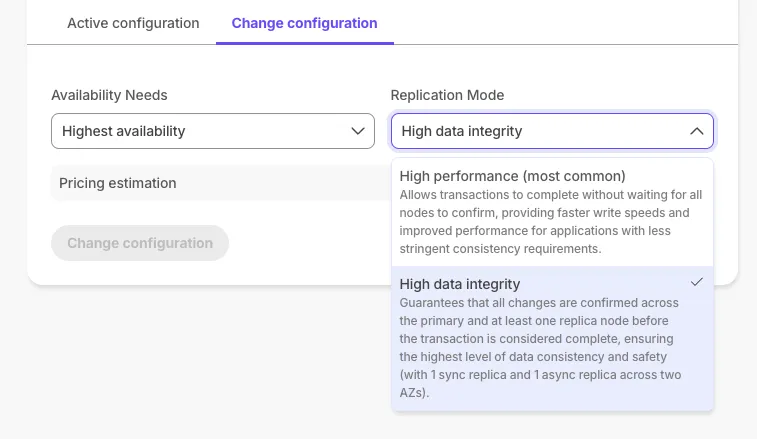Click the High data integrity description text
Screen dimensions: 757x439
pyautogui.click(x=540, y=348)
